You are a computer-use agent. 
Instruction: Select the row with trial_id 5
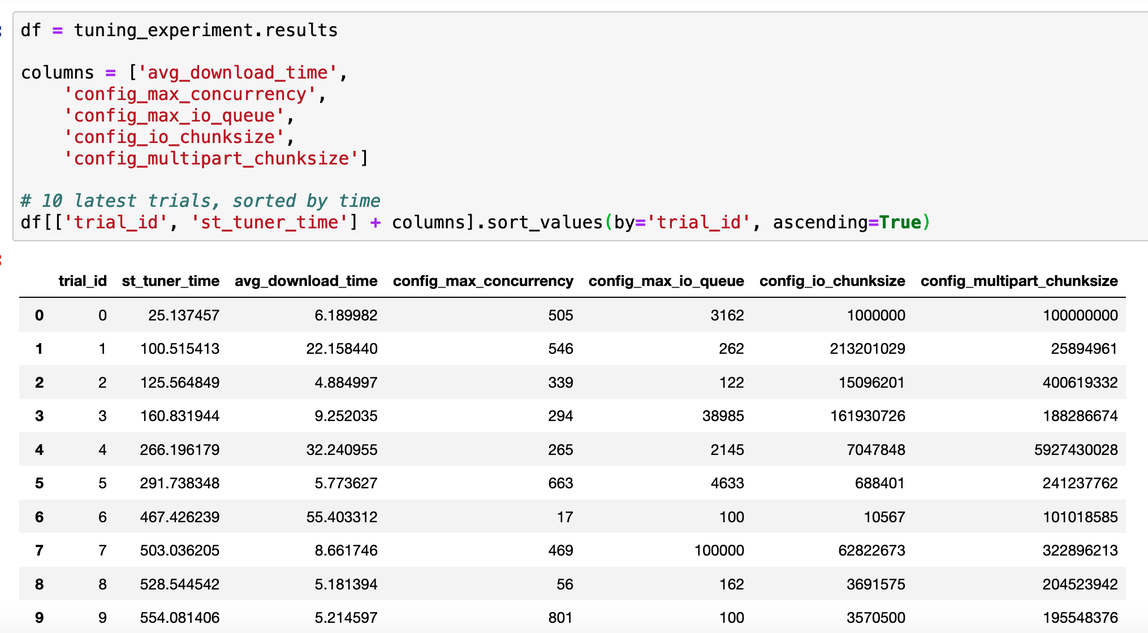(39, 483)
